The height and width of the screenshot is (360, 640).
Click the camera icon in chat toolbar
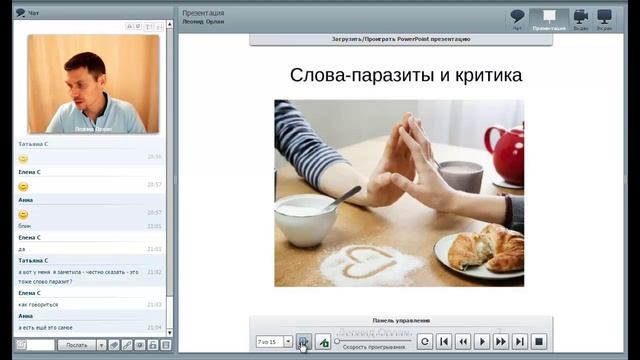coord(140,345)
